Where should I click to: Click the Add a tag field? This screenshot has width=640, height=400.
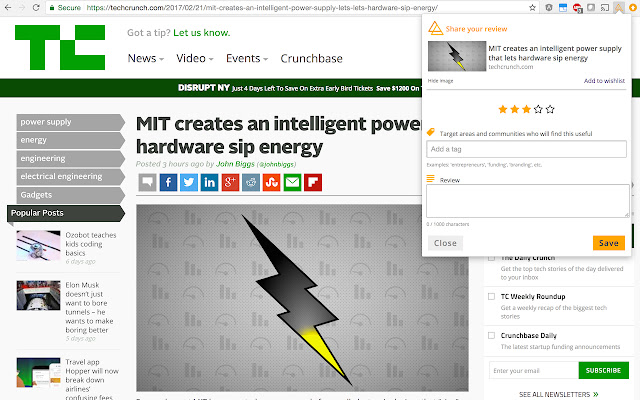point(527,149)
